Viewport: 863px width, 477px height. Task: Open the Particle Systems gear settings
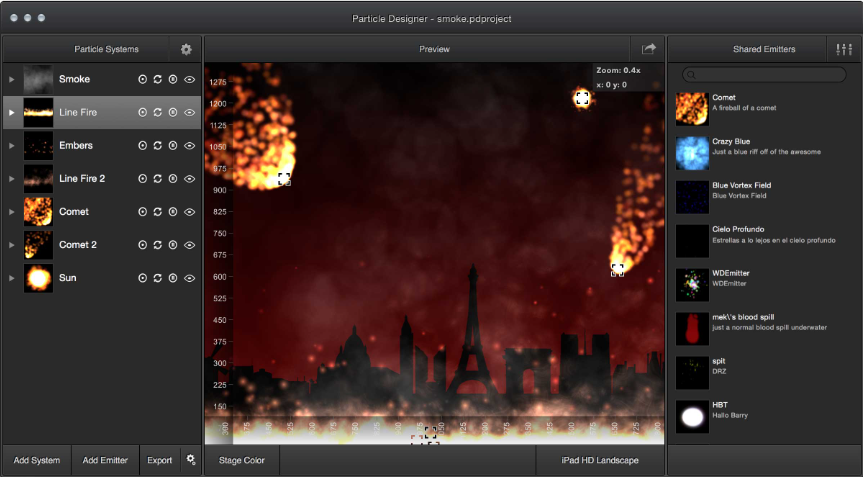click(186, 50)
